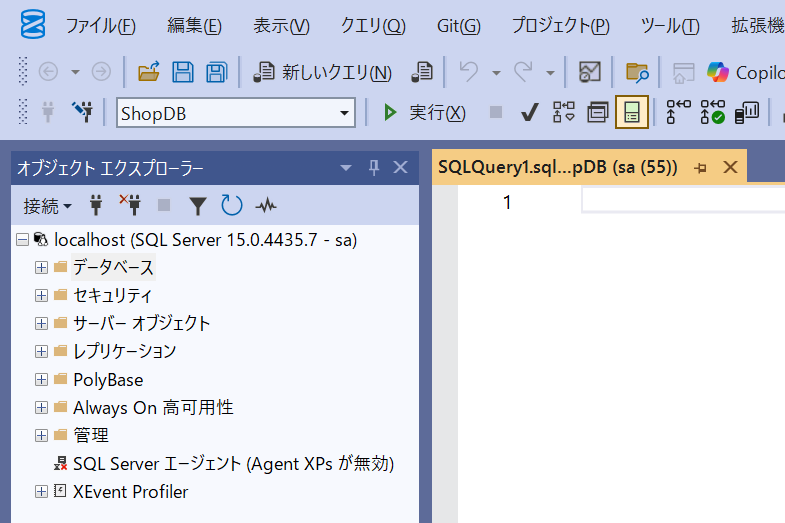
Task: Open the クエリ(Q) menu
Action: pyautogui.click(x=373, y=26)
